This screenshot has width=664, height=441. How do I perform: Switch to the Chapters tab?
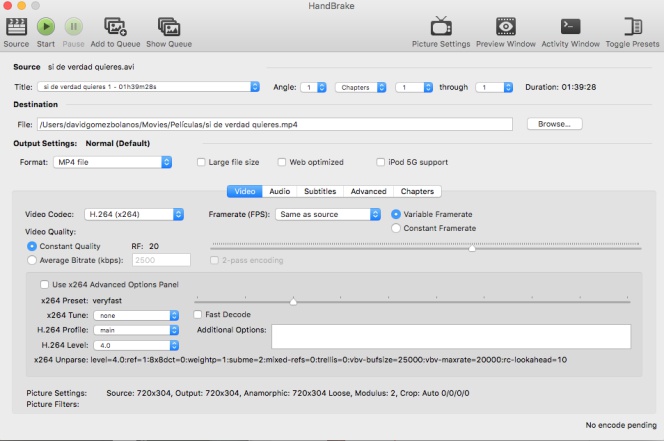[417, 191]
